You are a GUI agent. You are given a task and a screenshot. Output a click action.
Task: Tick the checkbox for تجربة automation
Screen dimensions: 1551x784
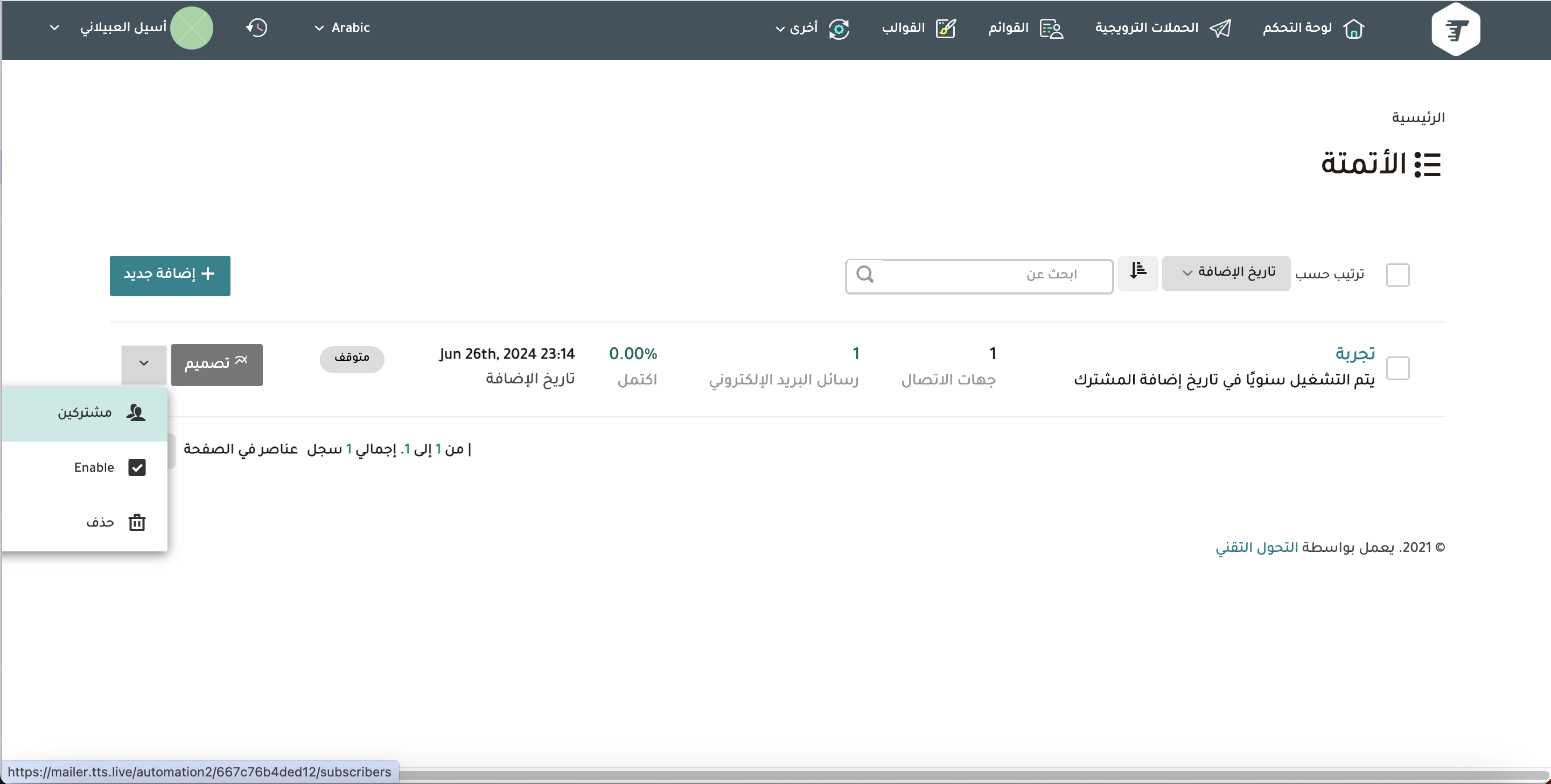click(1398, 368)
